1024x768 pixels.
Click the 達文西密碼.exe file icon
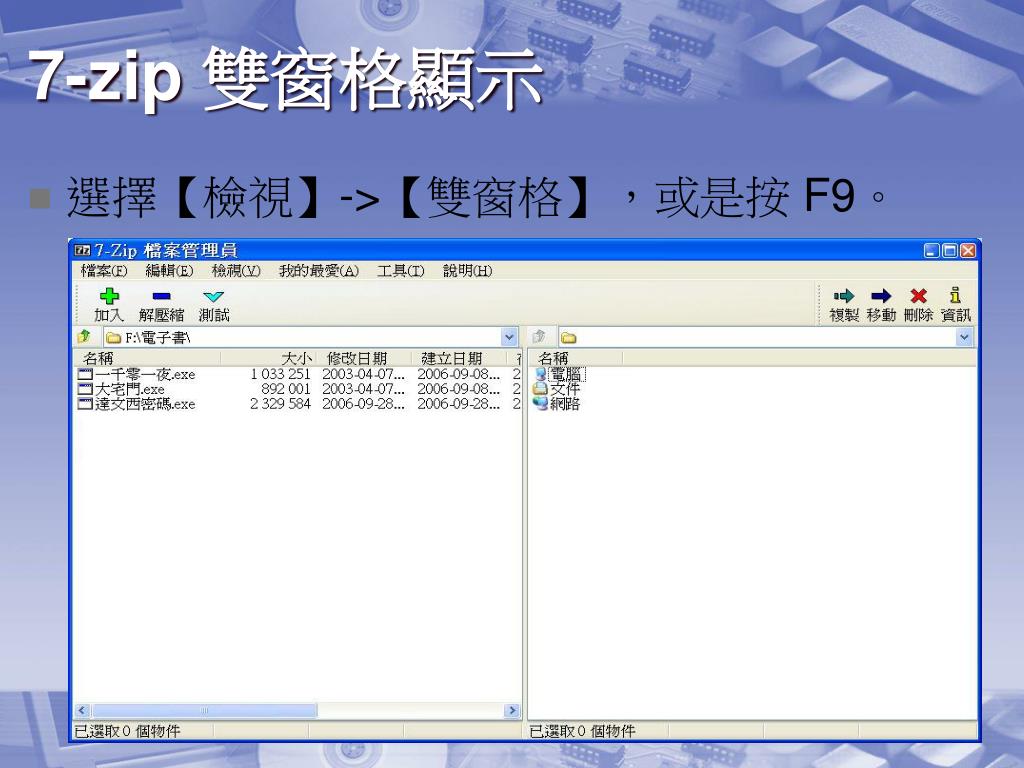point(85,404)
